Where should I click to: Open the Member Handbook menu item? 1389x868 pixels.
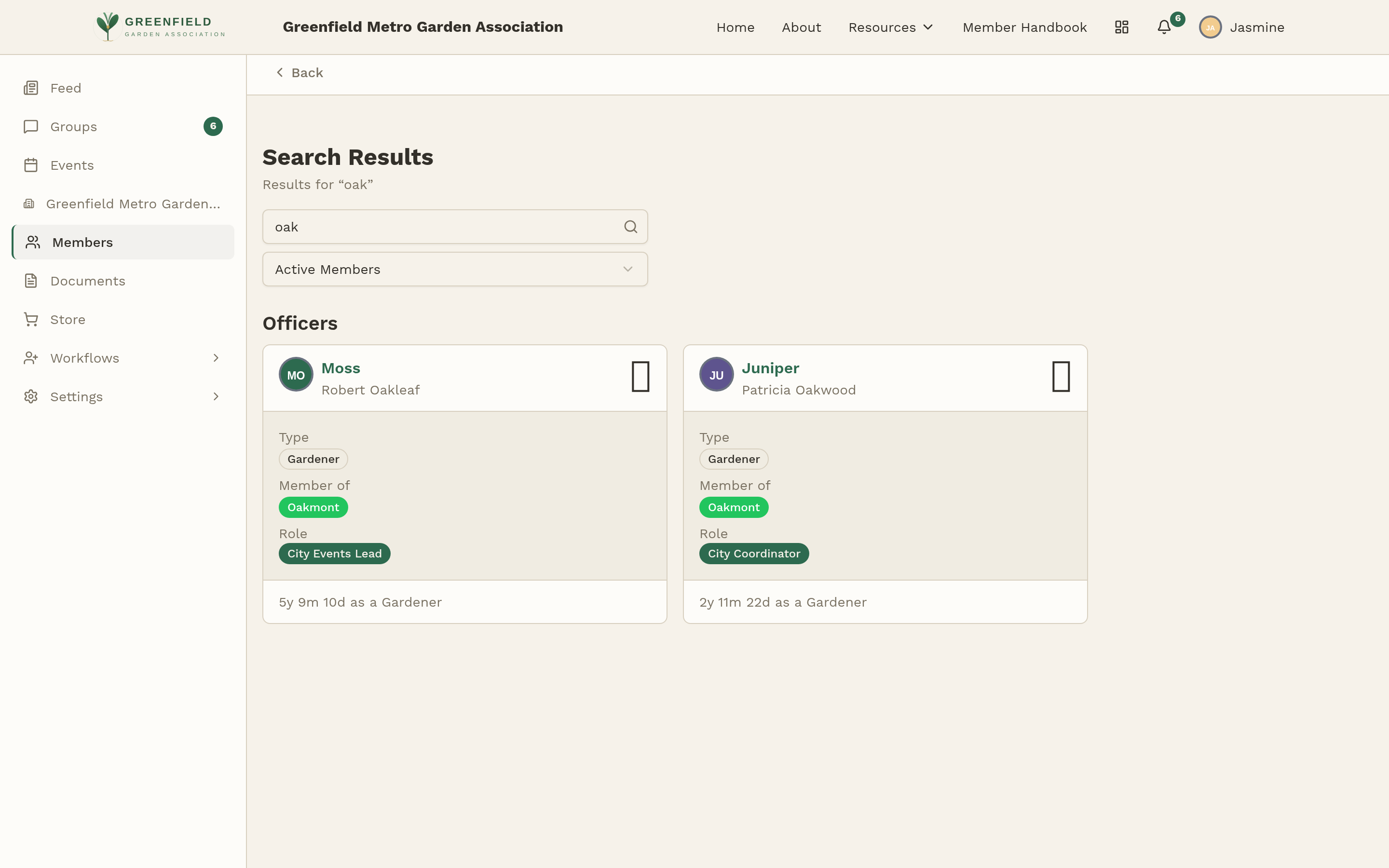pos(1024,27)
